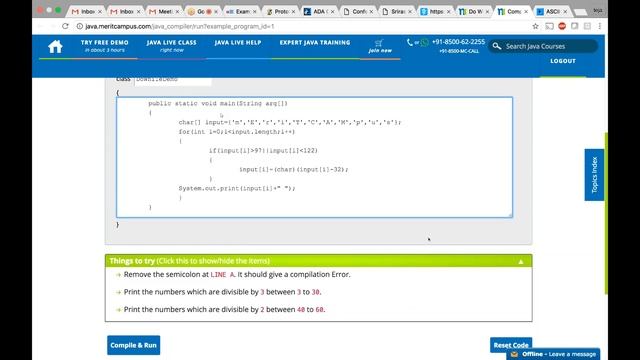Click the home icon in the site header
This screenshot has height=360, width=640.
[55, 47]
